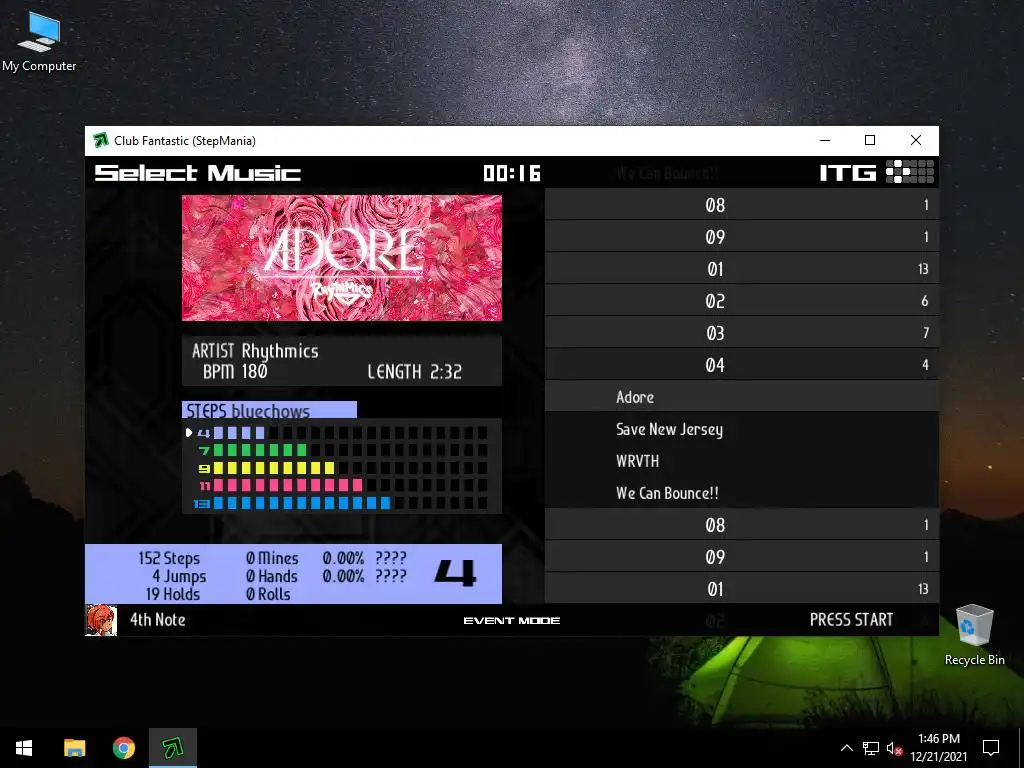The height and width of the screenshot is (768, 1024).
Task: Open the network status tray icon
Action: [871, 748]
